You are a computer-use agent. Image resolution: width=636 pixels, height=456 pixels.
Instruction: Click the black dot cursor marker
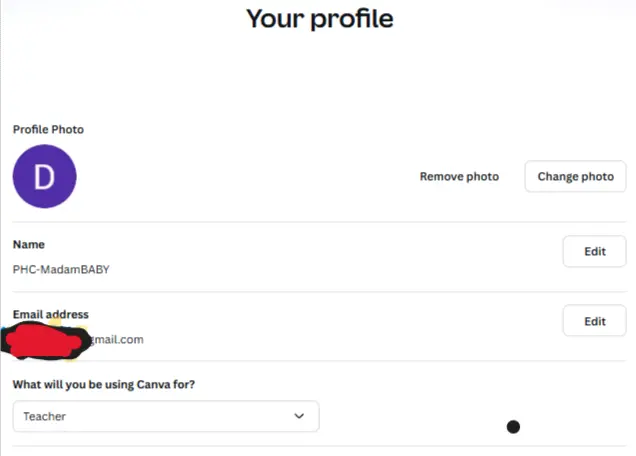pyautogui.click(x=513, y=427)
